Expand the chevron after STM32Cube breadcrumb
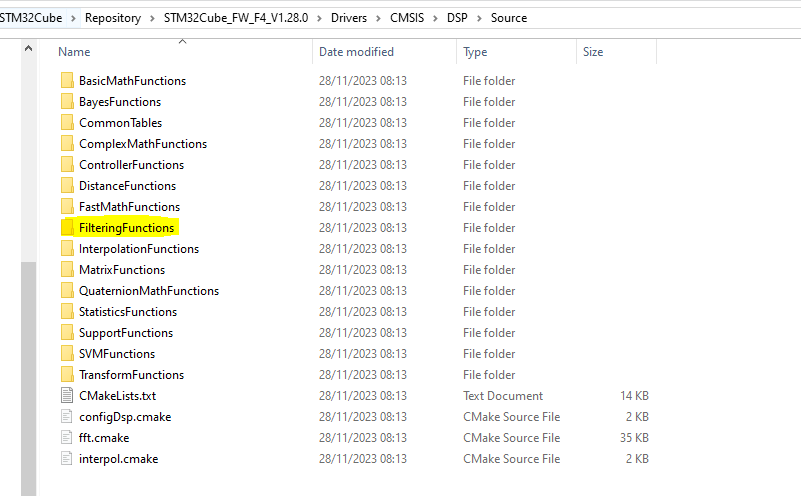Screen dimensions: 801x496 (74, 18)
